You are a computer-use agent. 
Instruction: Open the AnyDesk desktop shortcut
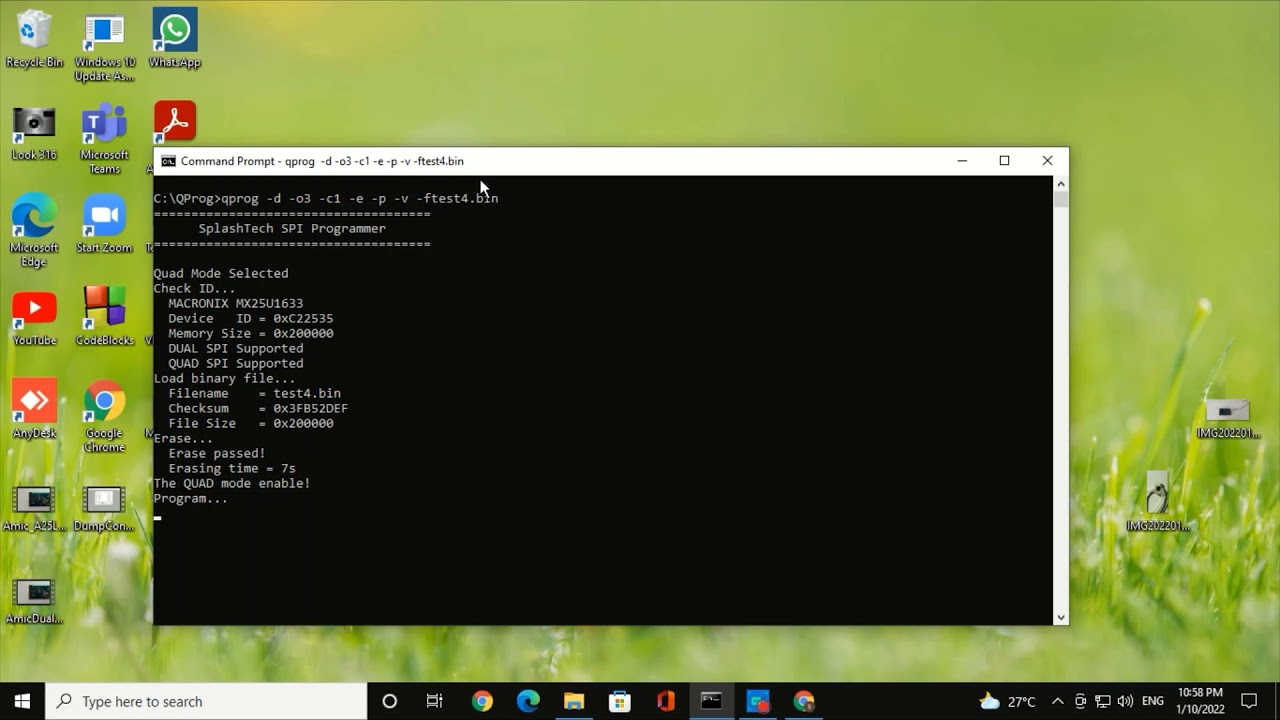[x=34, y=410]
